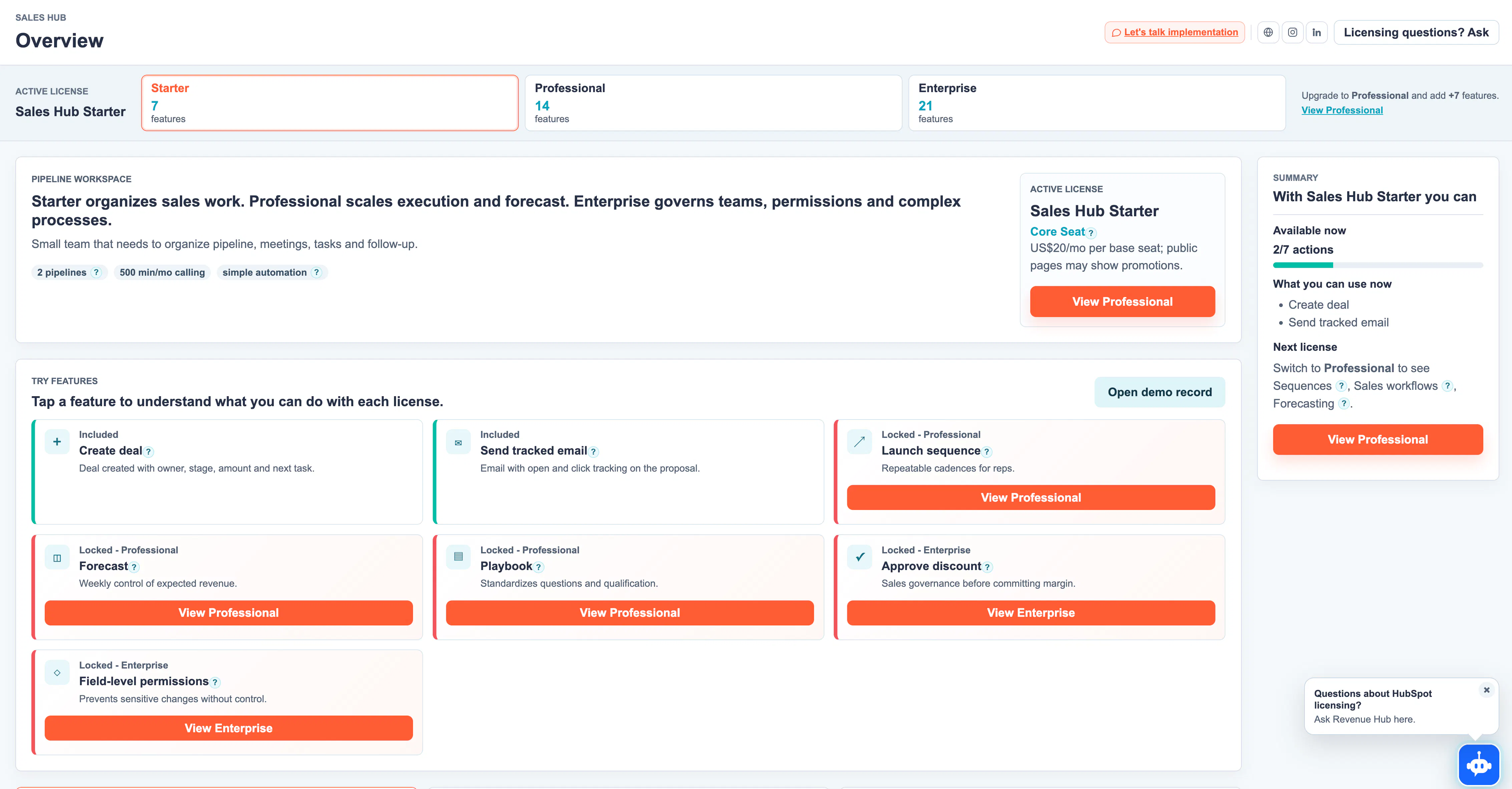Open help tooltip next to Core Seat

coord(1091,233)
